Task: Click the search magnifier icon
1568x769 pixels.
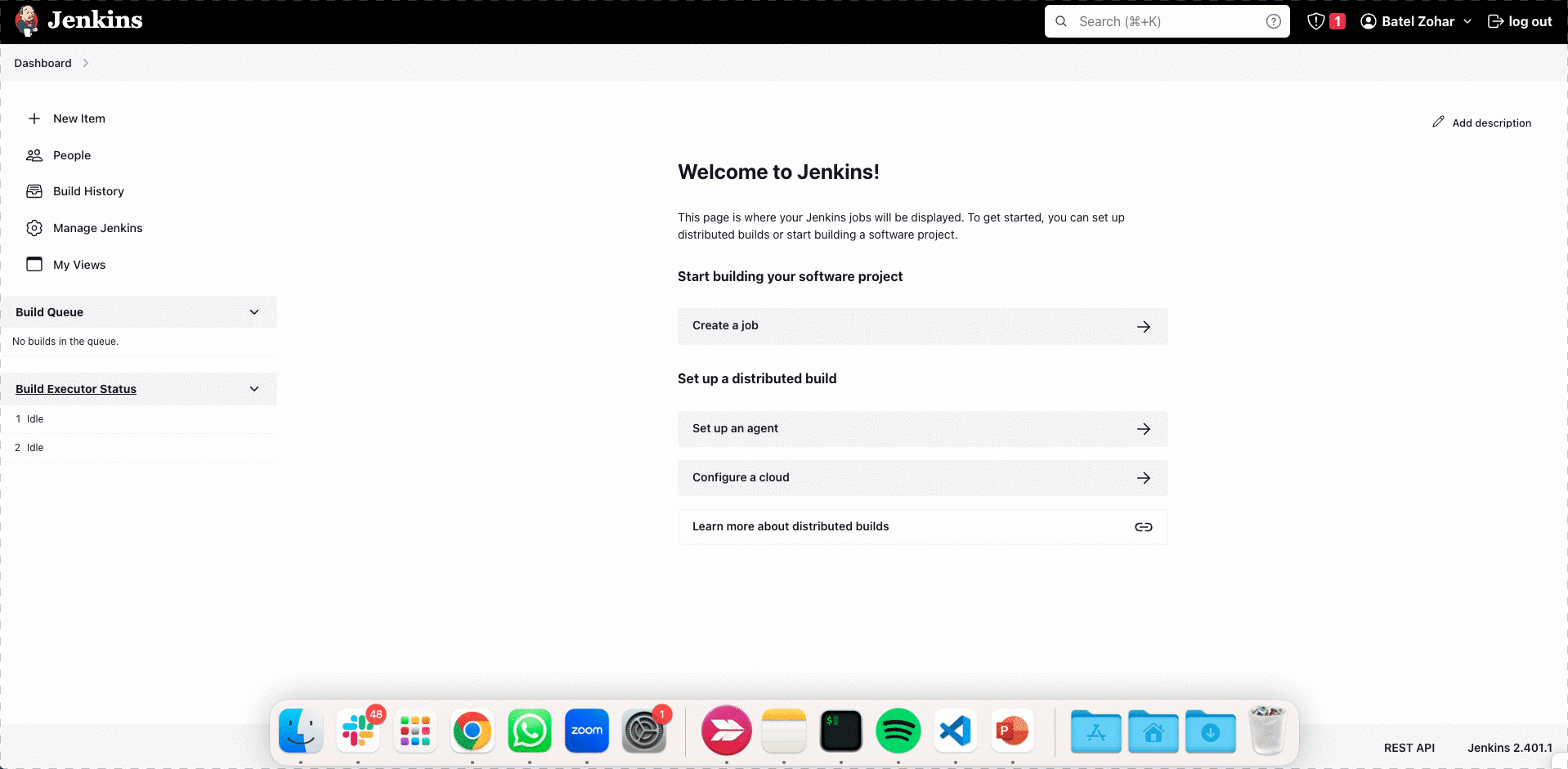Action: pos(1061,21)
